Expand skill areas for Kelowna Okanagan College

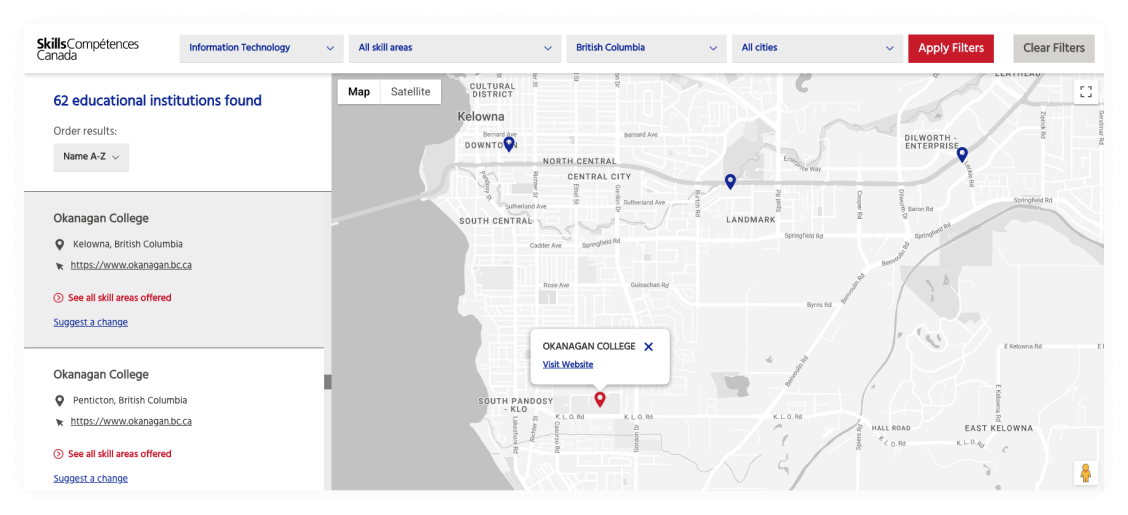[119, 298]
